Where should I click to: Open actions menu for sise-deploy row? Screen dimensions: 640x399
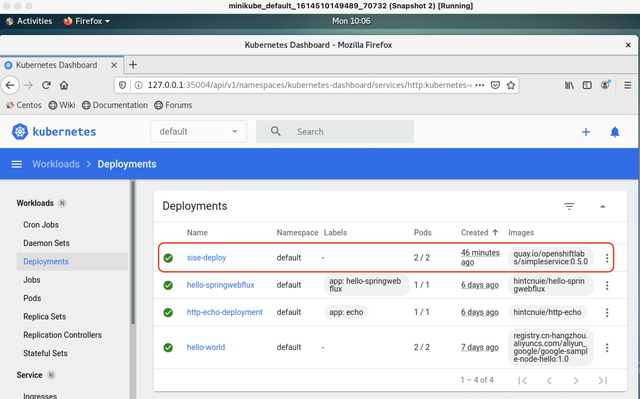tap(607, 258)
